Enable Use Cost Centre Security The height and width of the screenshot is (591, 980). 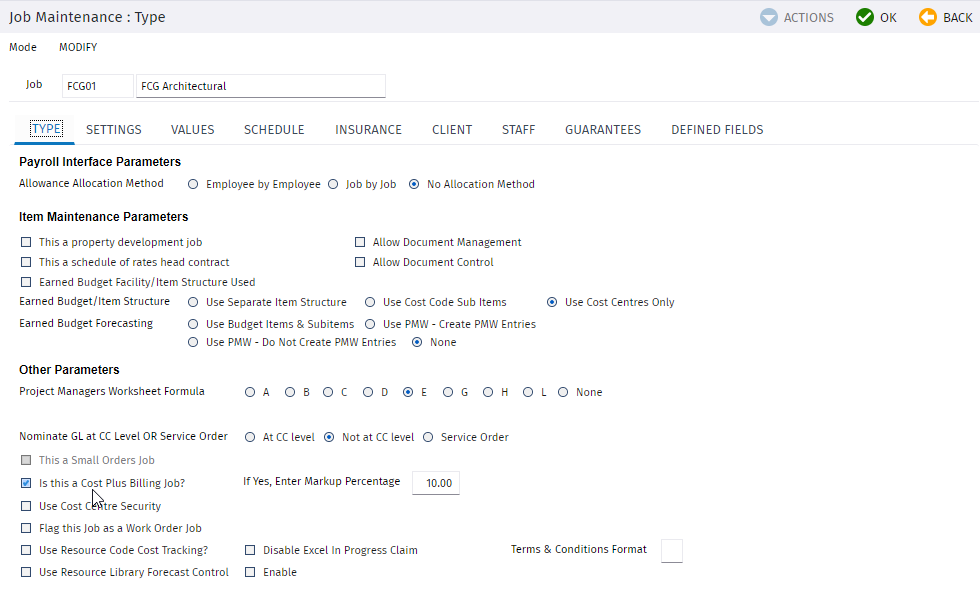tap(26, 506)
